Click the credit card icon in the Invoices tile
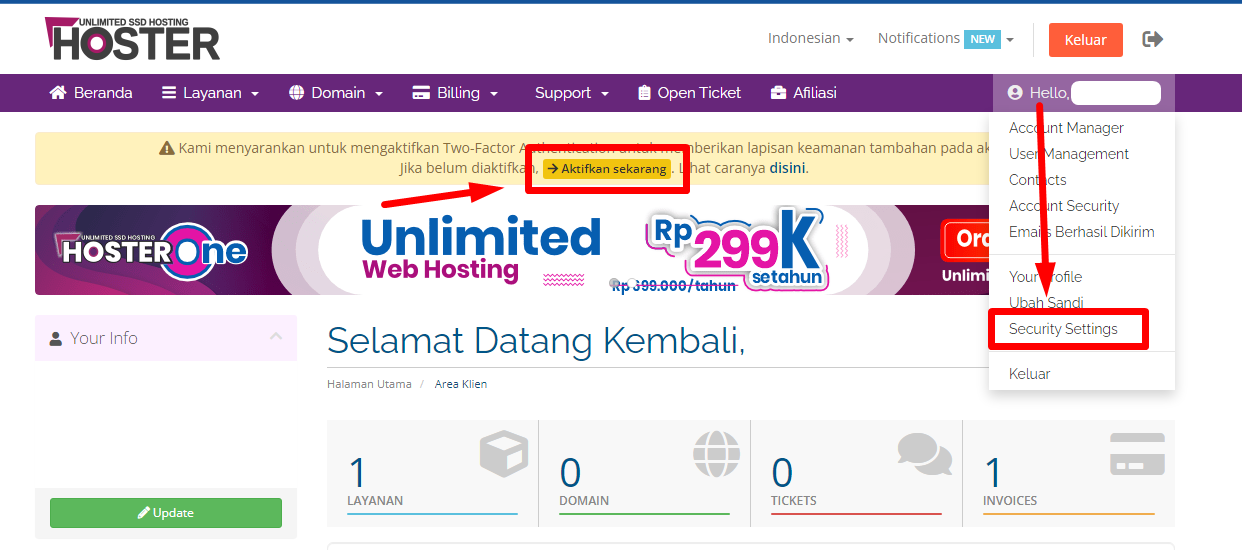1242x550 pixels. [x=1137, y=455]
